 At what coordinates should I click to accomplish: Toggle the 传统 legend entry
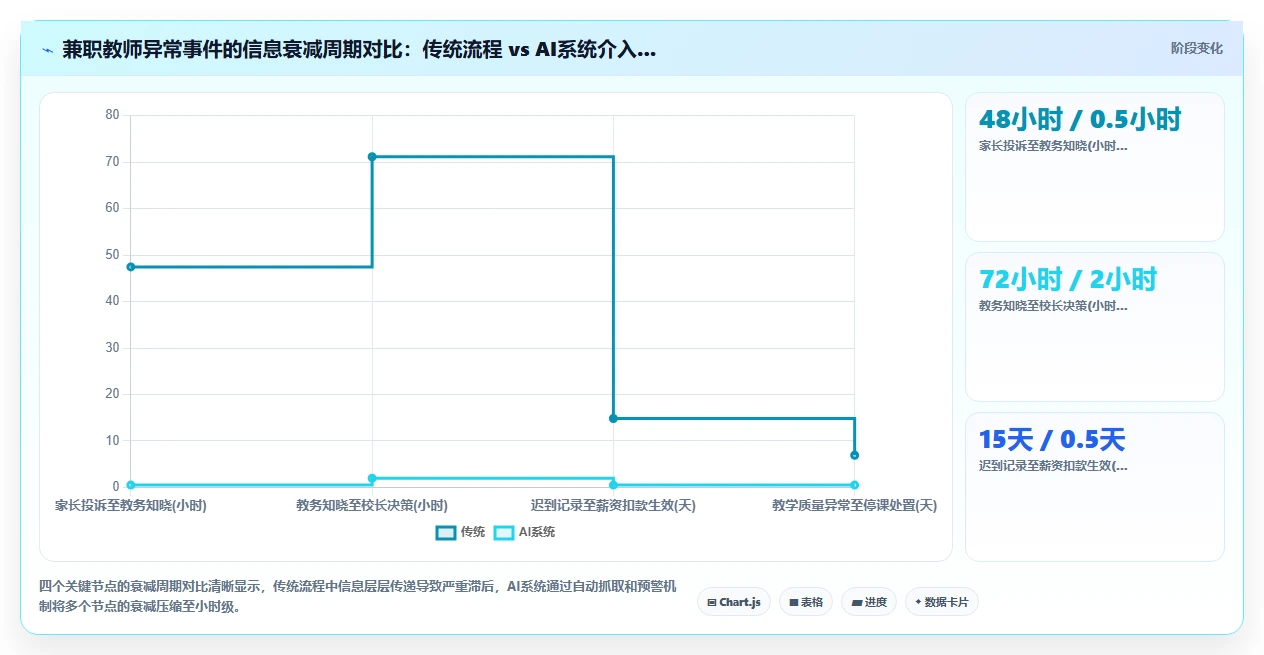[x=461, y=532]
